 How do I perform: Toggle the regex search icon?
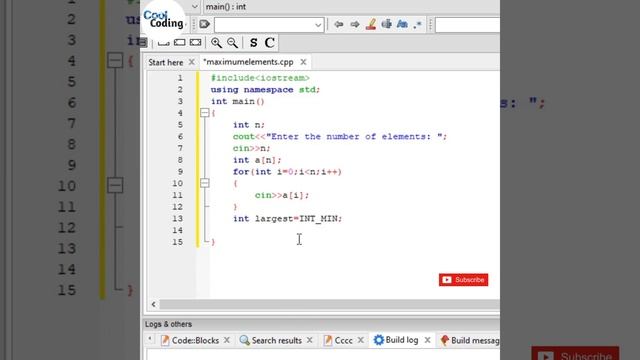(417, 25)
